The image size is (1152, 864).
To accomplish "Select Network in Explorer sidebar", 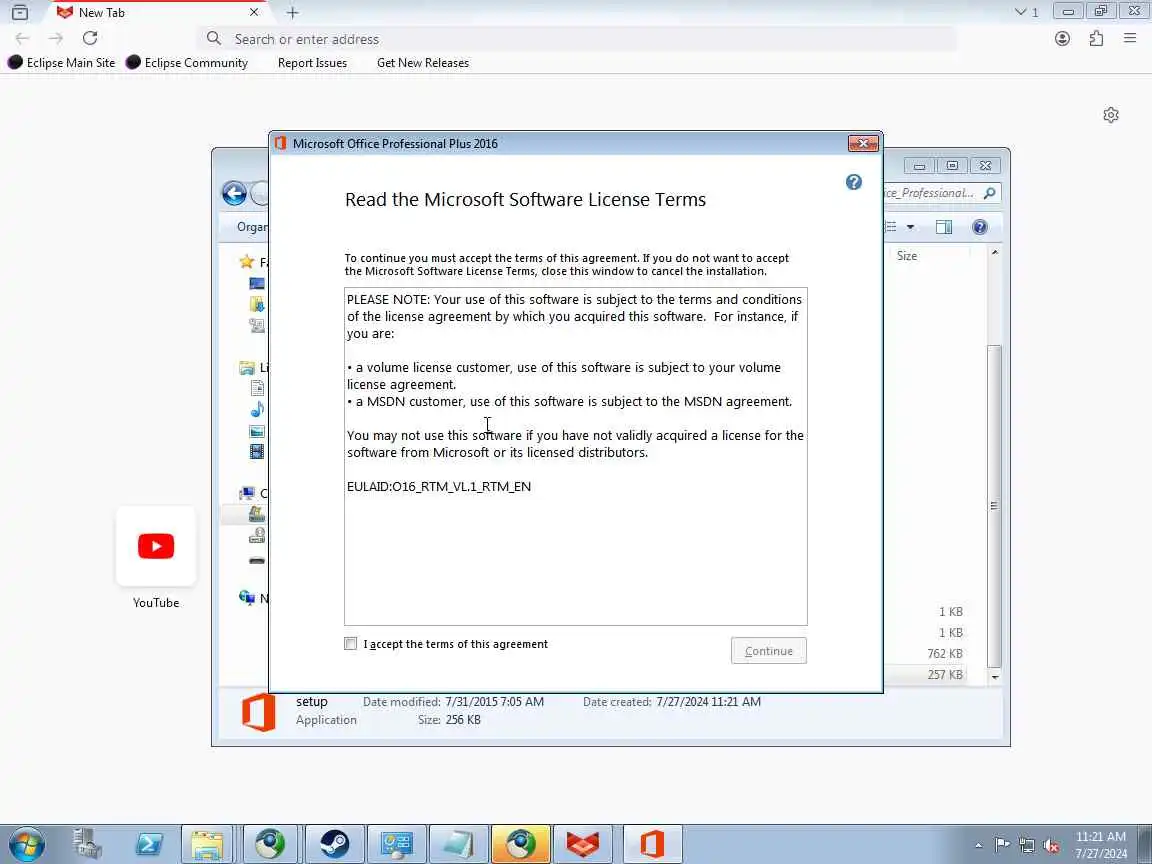I will 247,598.
